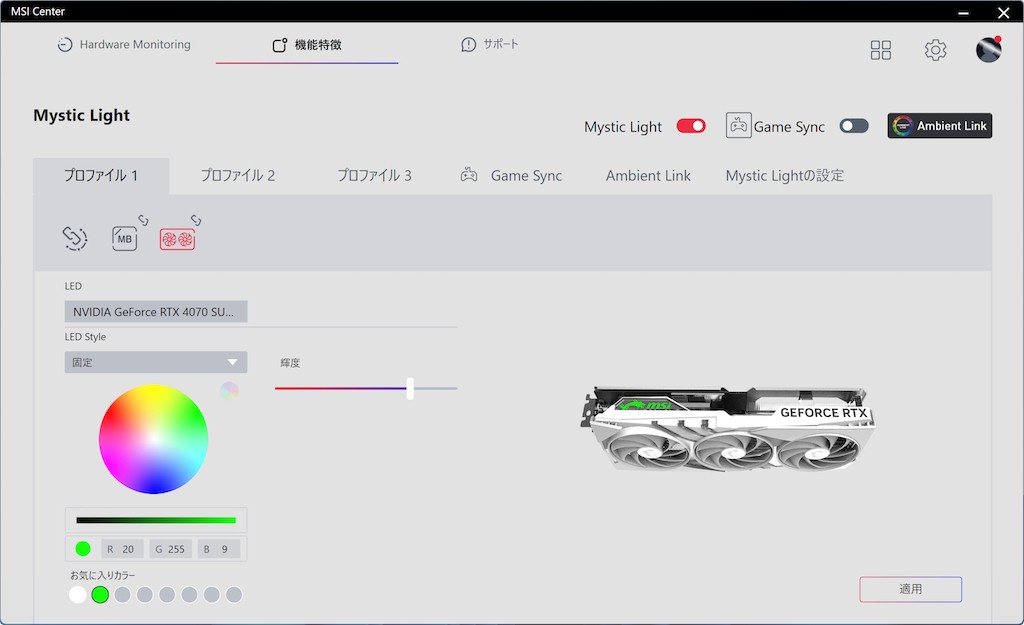Switch to the Hardware Monitoring tab
Screen dimensions: 1024x625
coord(124,44)
